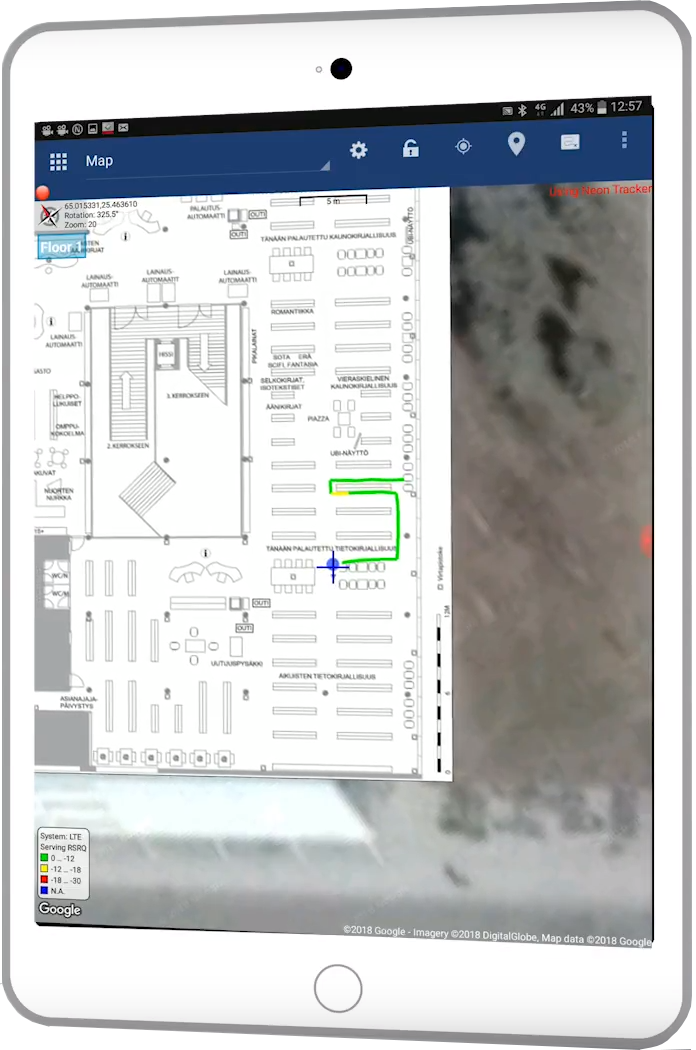Tap the green 0 to -12 swatch

(x=44, y=858)
